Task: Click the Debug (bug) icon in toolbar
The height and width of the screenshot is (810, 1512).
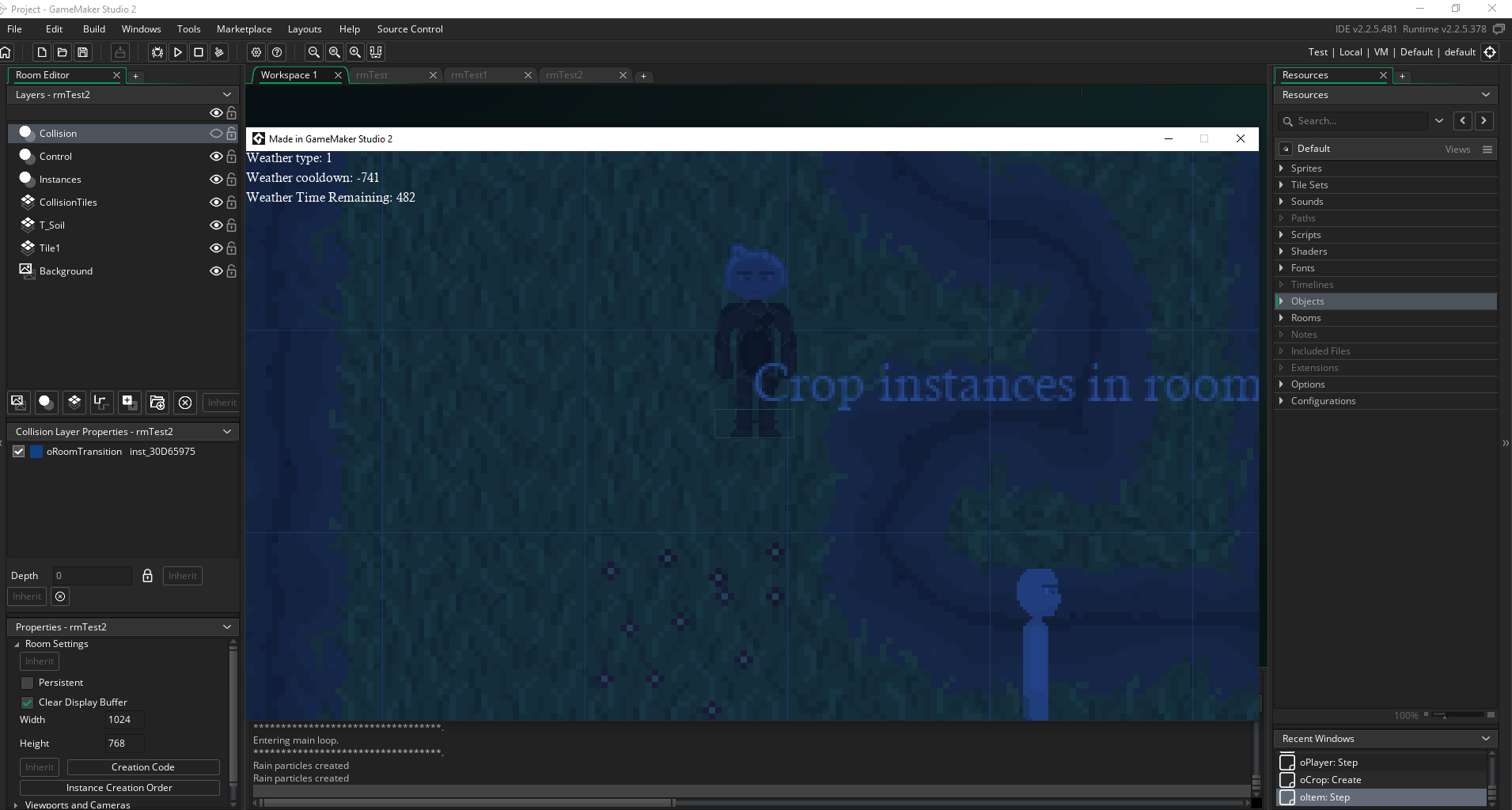Action: [157, 52]
